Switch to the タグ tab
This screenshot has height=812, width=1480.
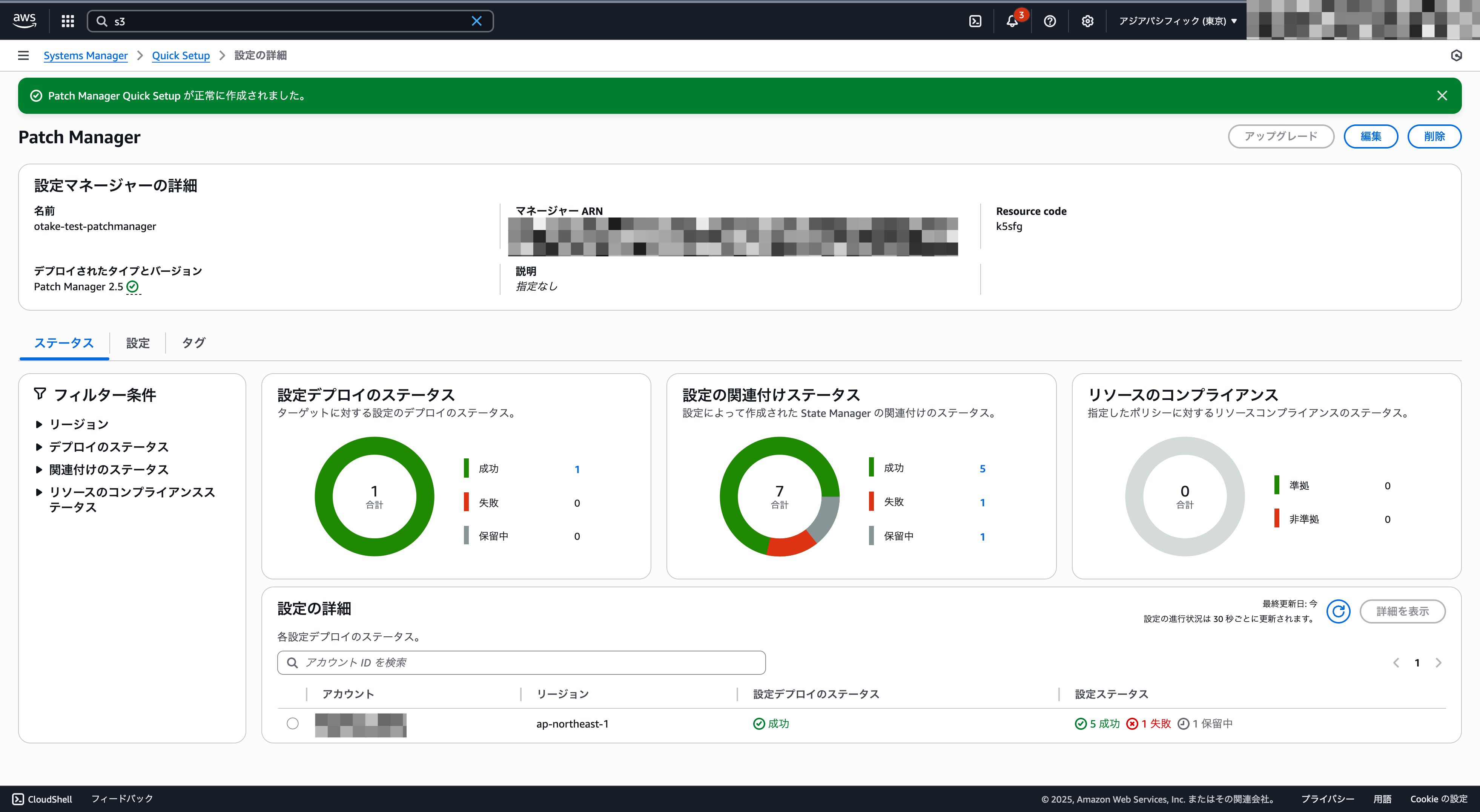(x=193, y=343)
